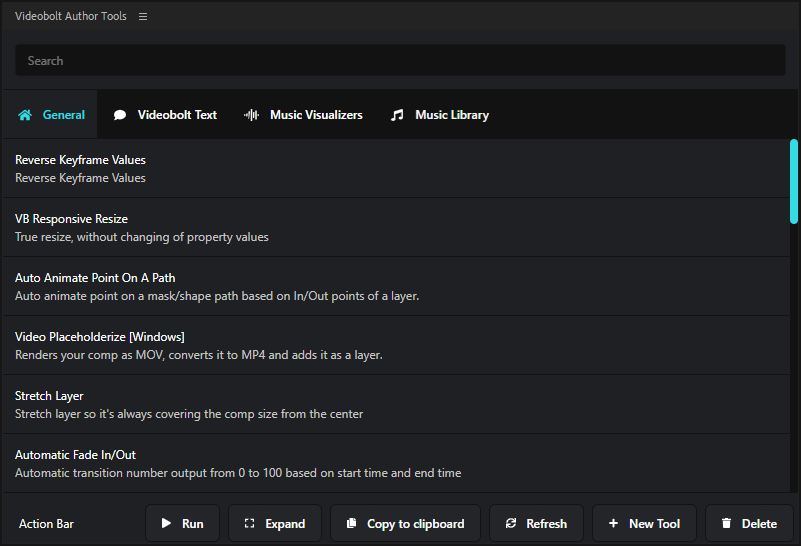Select the Automatic Fade In/Out tool
801x546 pixels.
(x=396, y=463)
